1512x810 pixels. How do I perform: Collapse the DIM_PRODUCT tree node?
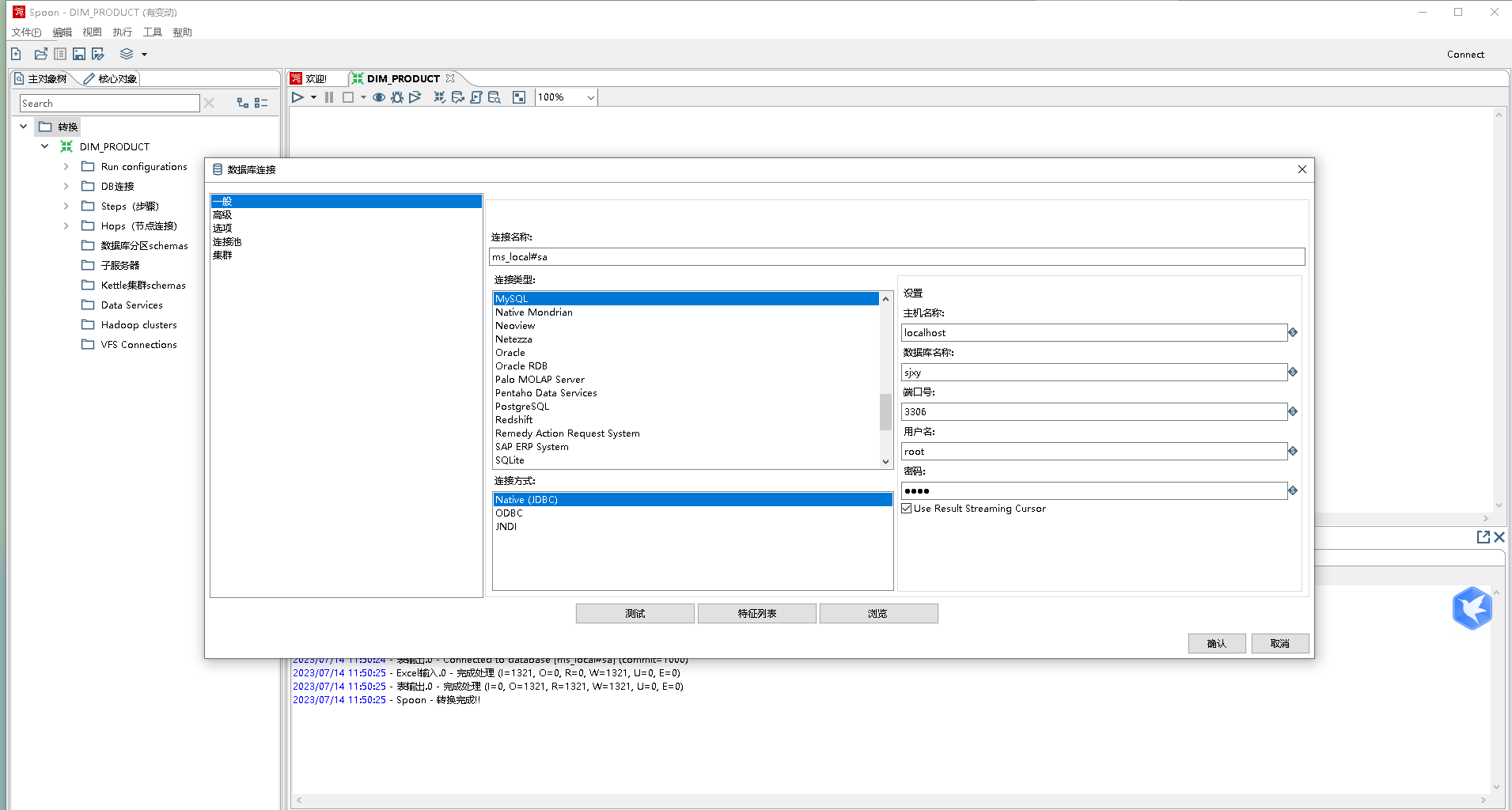[x=45, y=146]
